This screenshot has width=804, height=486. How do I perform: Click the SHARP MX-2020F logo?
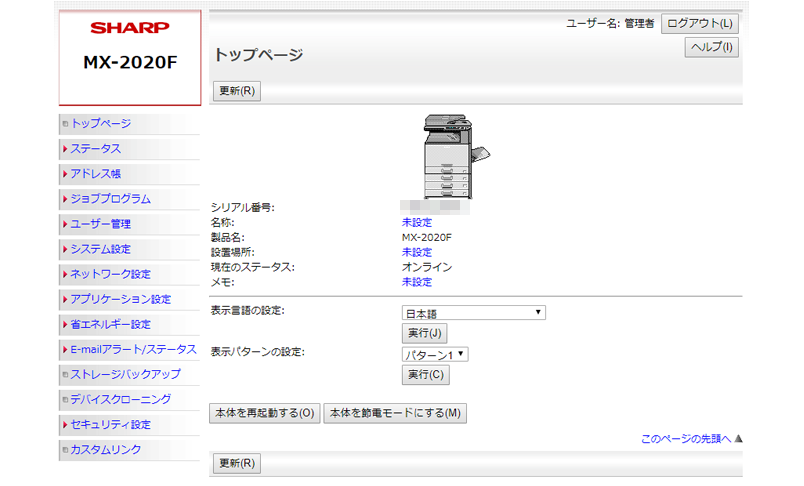130,46
